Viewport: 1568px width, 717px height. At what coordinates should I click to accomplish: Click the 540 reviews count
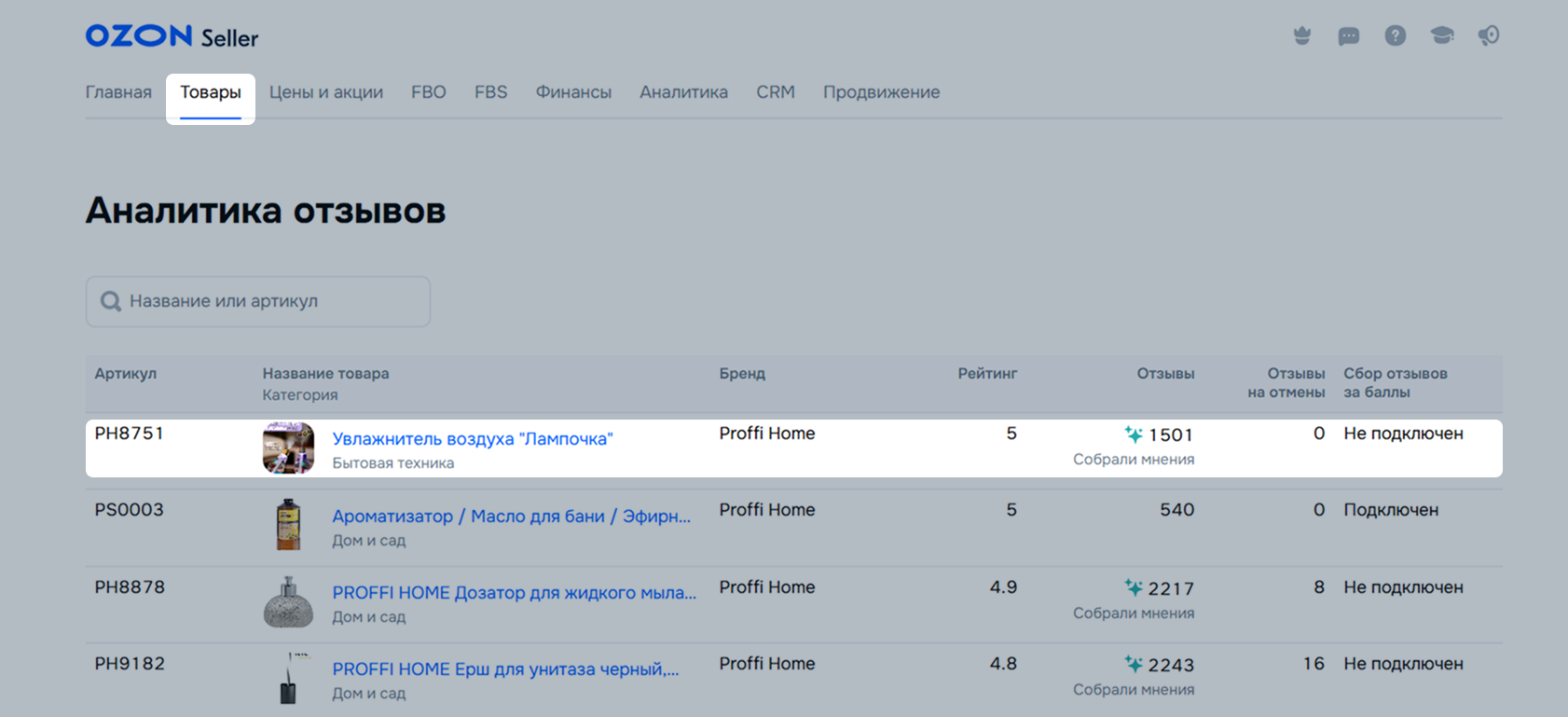(x=1177, y=510)
